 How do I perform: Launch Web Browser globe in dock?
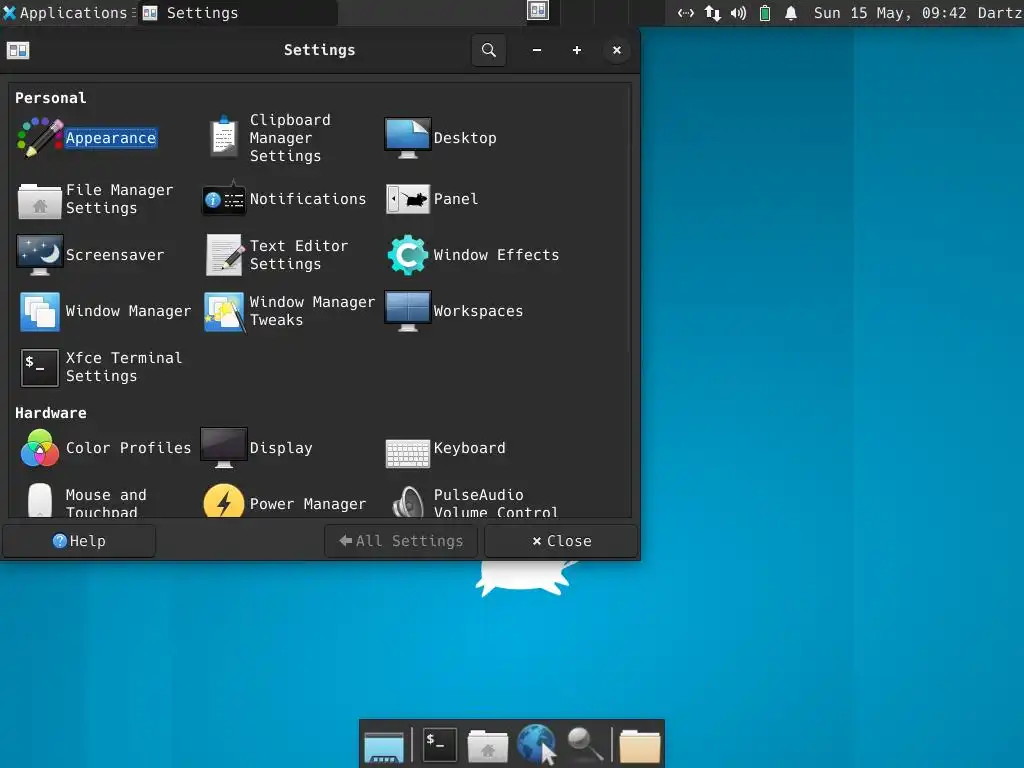[x=536, y=743]
